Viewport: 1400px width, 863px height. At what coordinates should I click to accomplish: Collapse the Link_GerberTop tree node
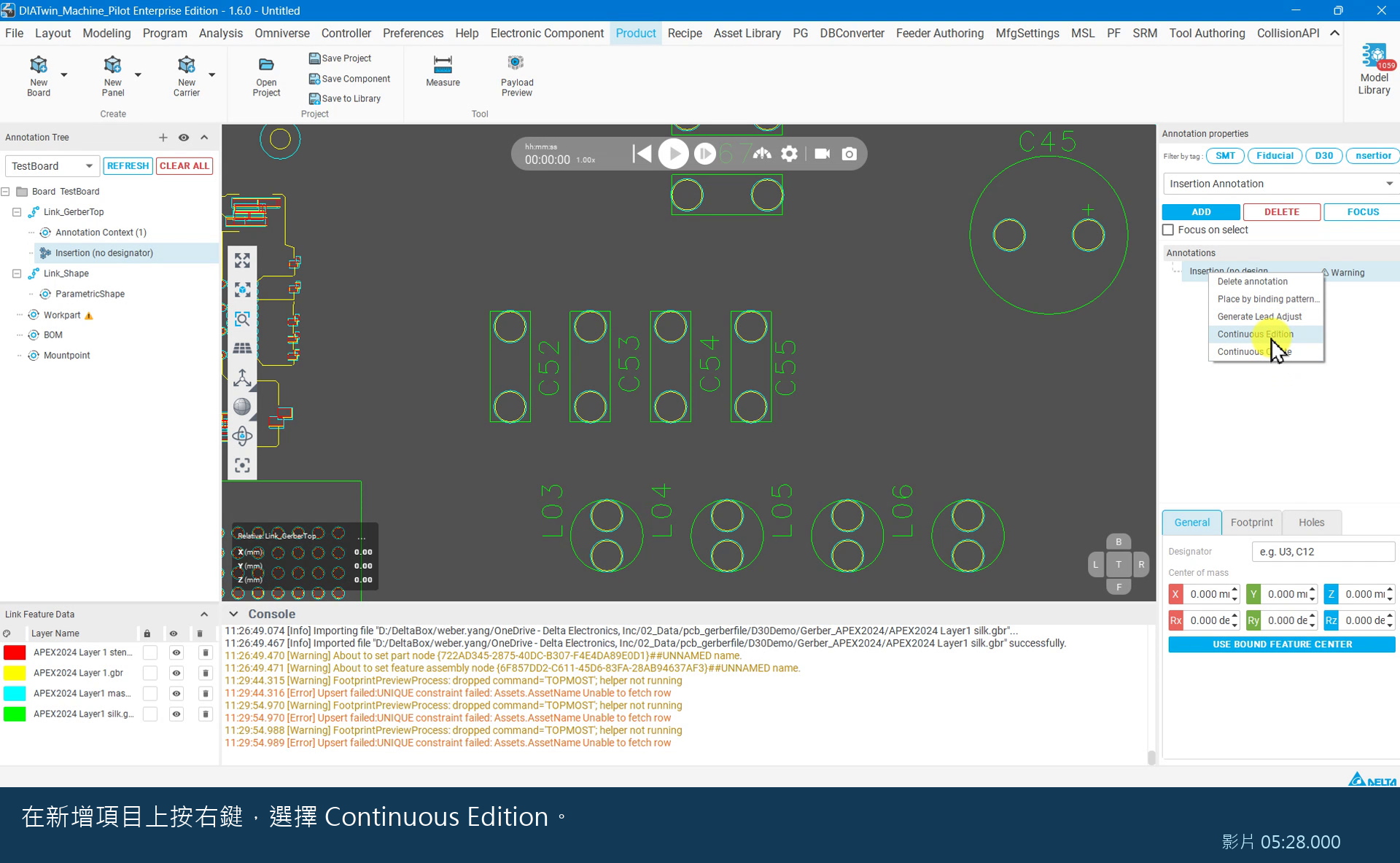pos(17,212)
